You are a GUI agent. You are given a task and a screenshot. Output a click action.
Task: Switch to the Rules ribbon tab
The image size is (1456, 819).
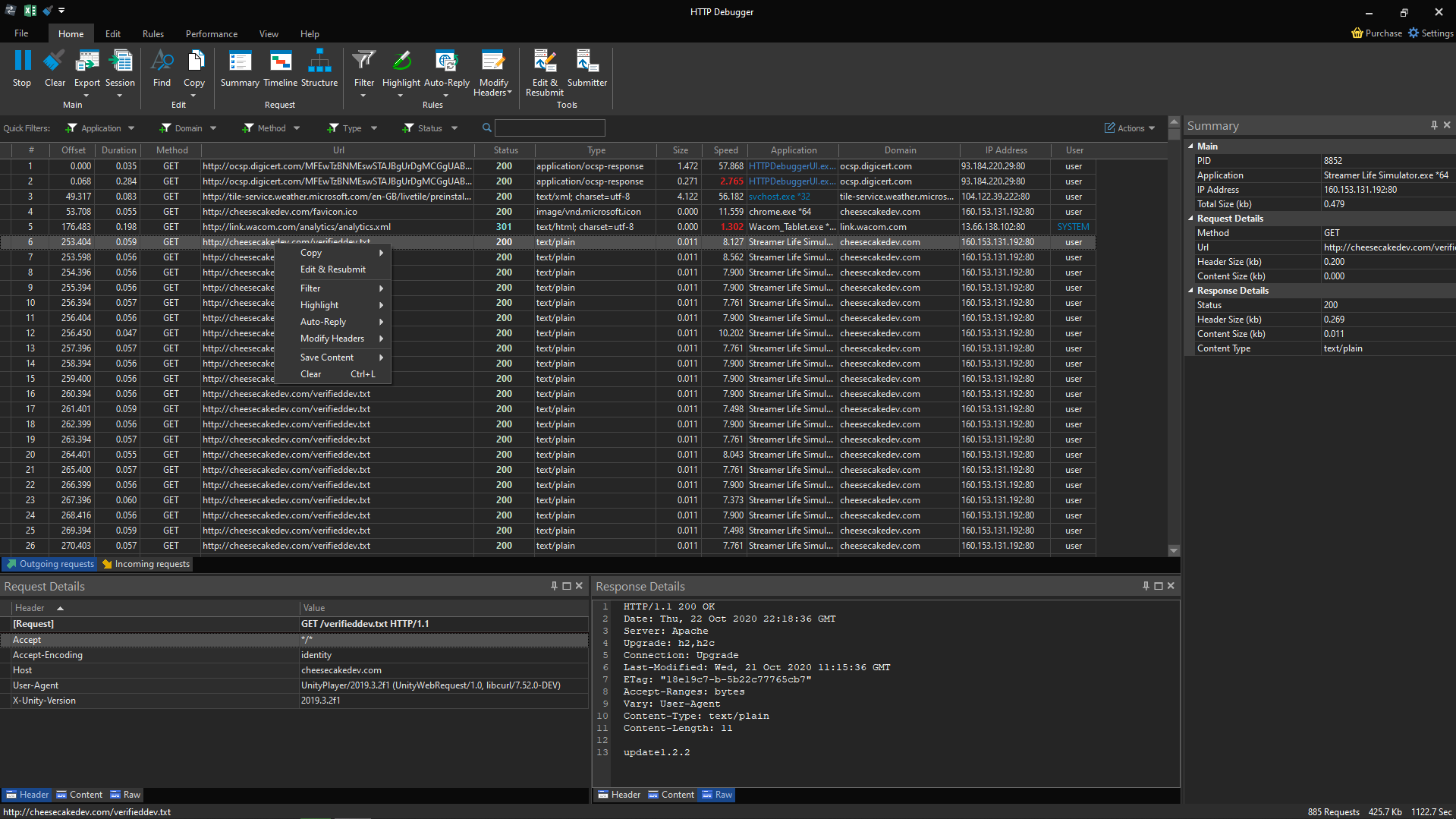click(153, 34)
